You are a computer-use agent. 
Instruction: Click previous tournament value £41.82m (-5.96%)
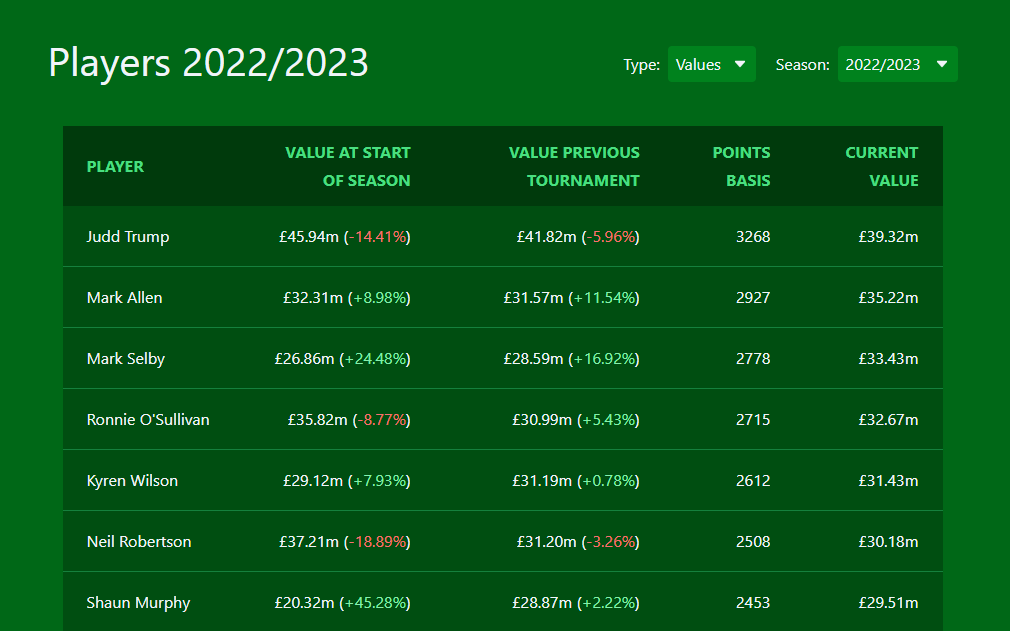[x=578, y=237]
